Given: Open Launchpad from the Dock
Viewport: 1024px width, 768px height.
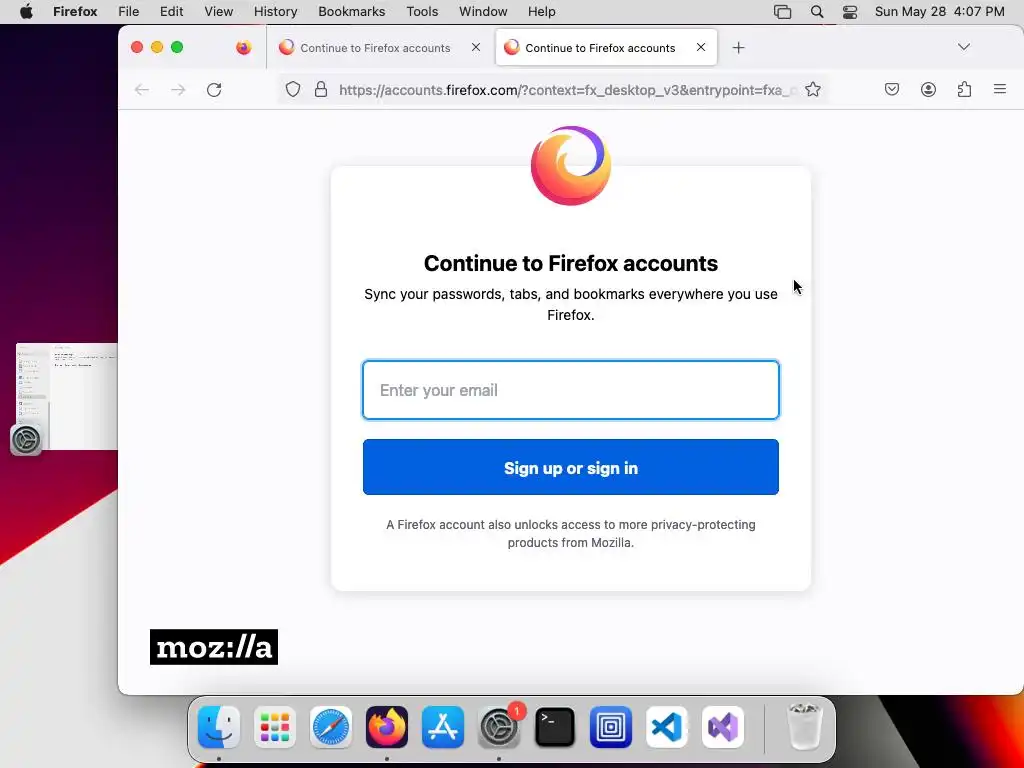Looking at the screenshot, I should click(275, 727).
